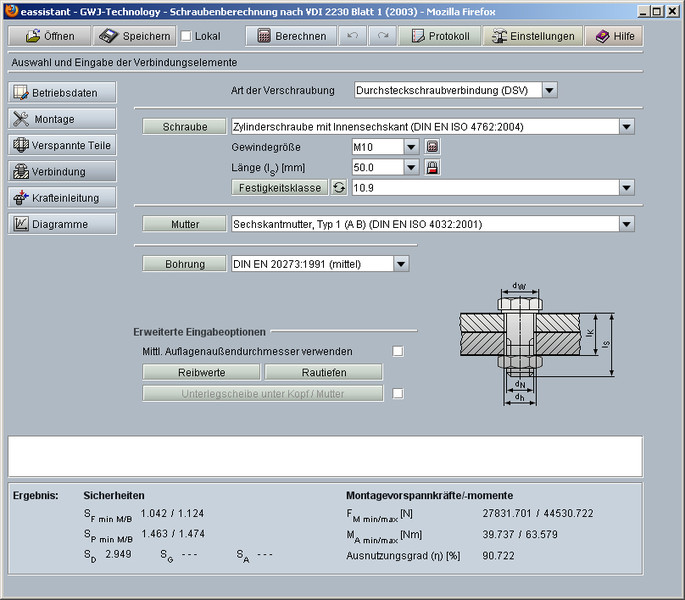The width and height of the screenshot is (685, 600).
Task: Open the Gewindegröße M10 dropdown
Action: click(411, 147)
